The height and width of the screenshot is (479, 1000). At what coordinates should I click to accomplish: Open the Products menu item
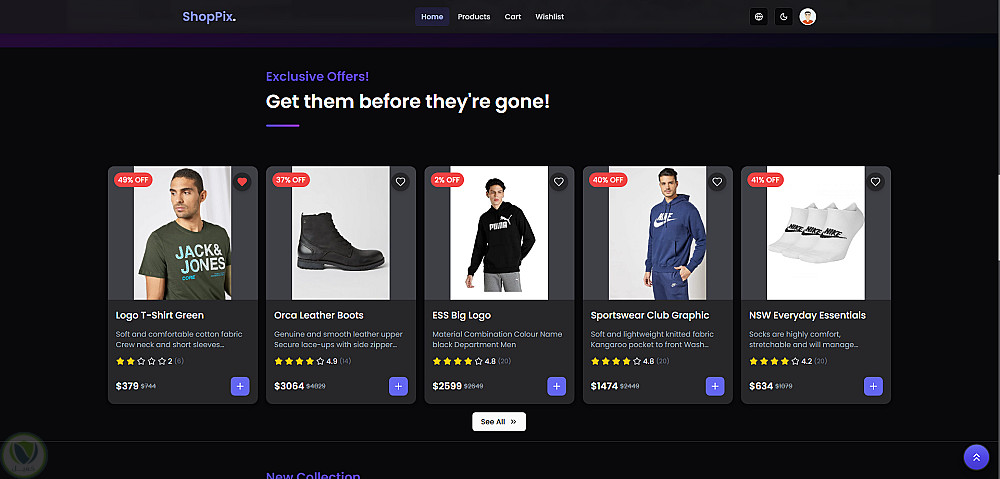click(474, 17)
